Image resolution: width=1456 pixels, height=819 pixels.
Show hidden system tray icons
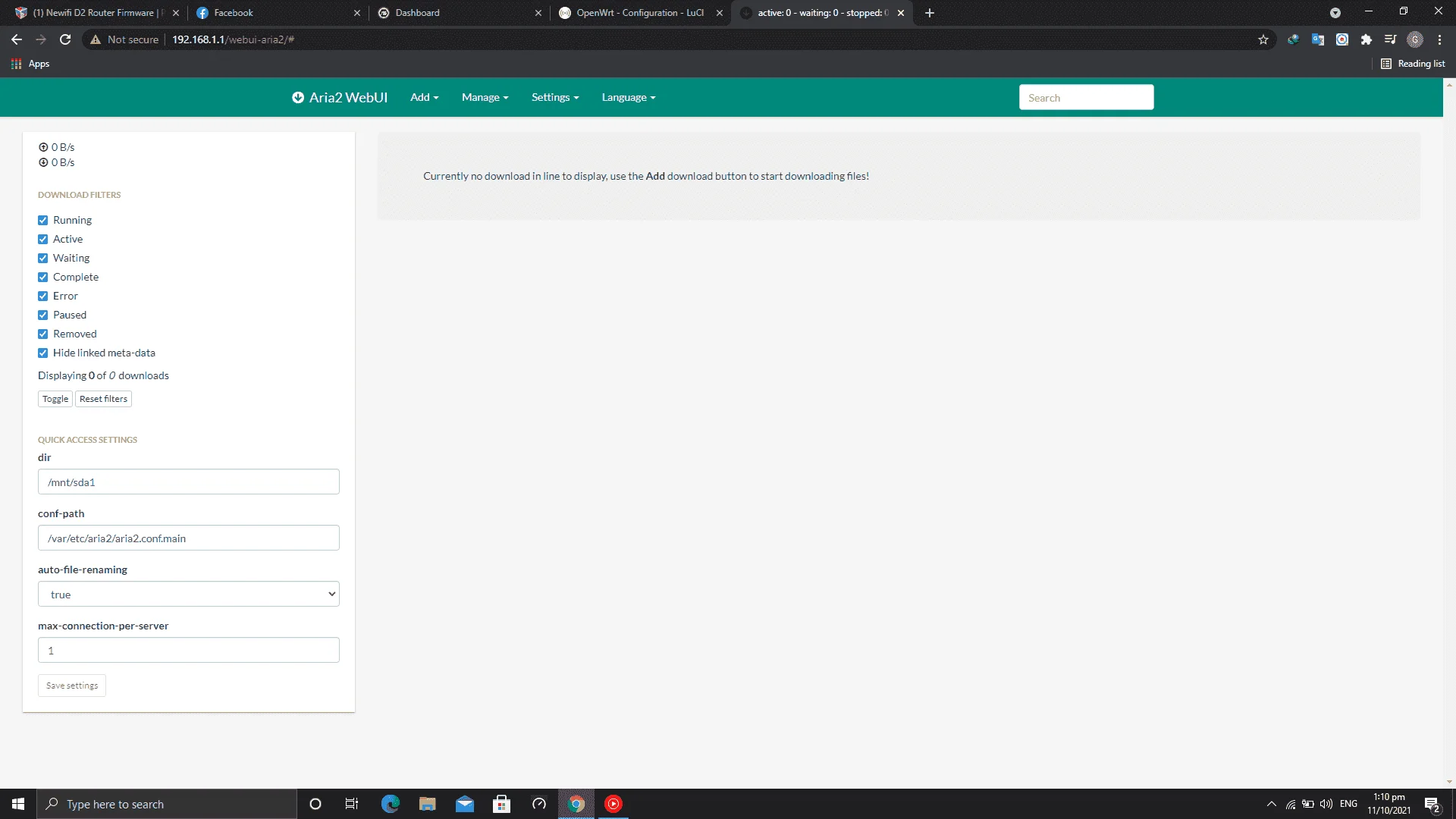click(1272, 804)
